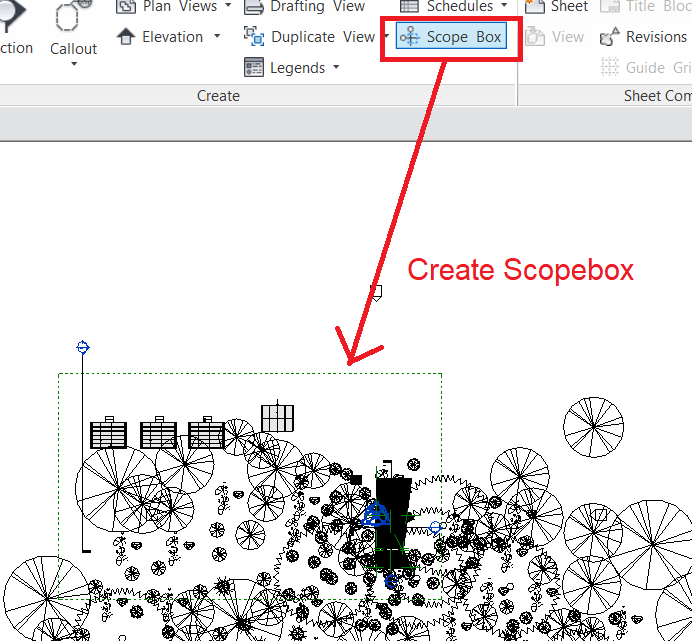
Task: Expand the Callout dropdown arrow
Action: point(74,64)
